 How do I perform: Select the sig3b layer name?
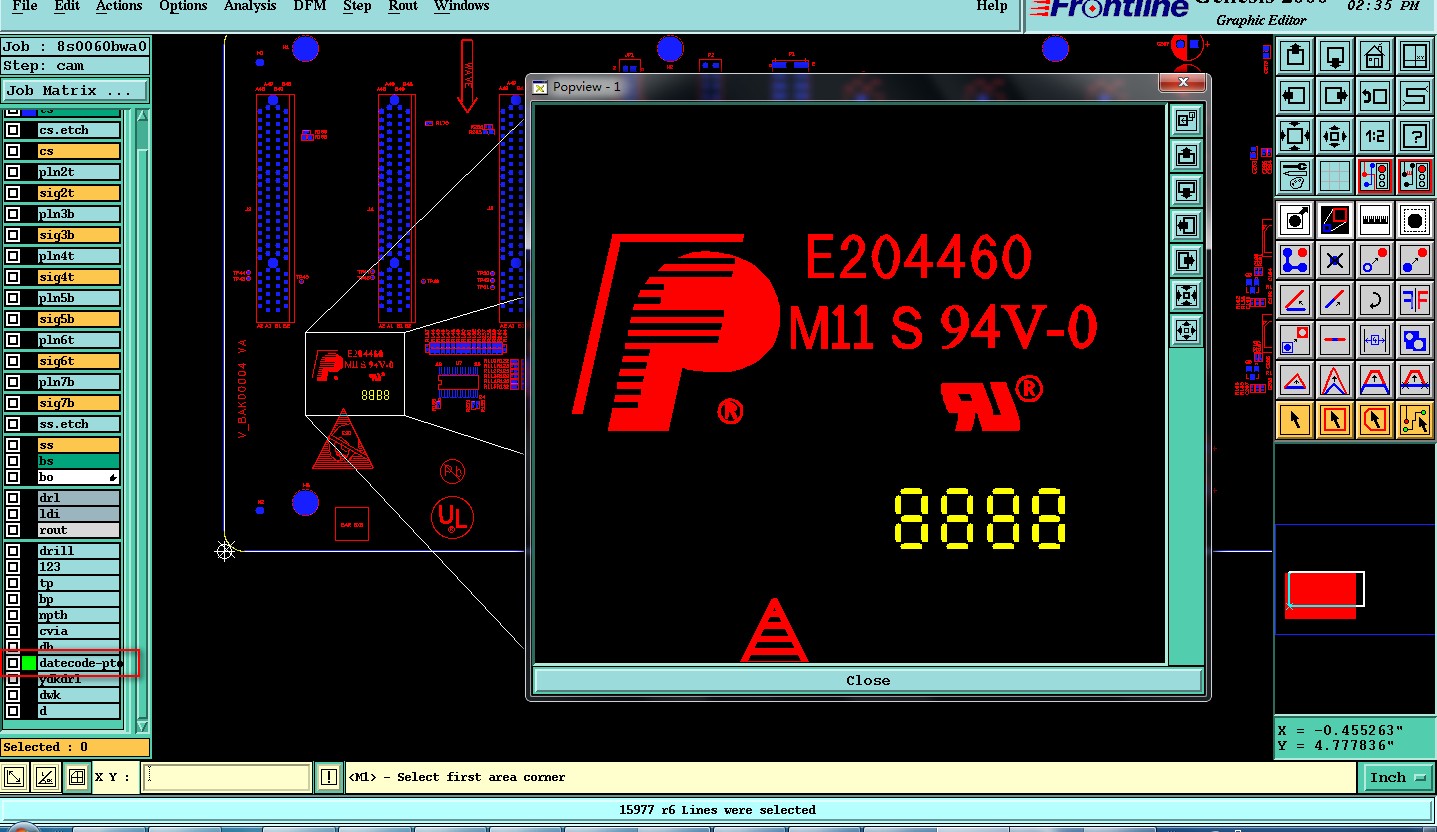(79, 235)
